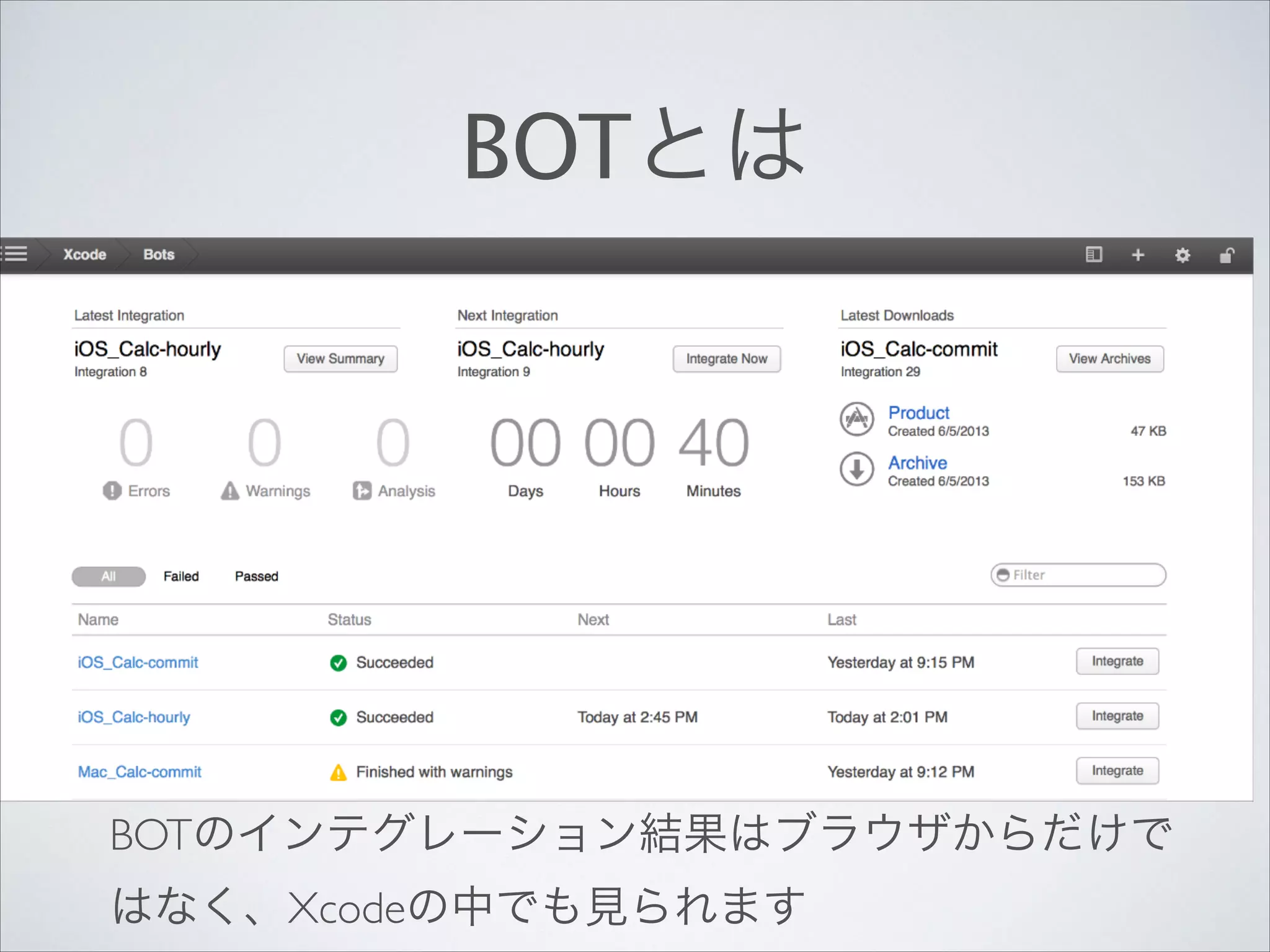This screenshot has height=952, width=1270.
Task: Open iOS_Calc-hourly bot link in table
Action: click(134, 717)
